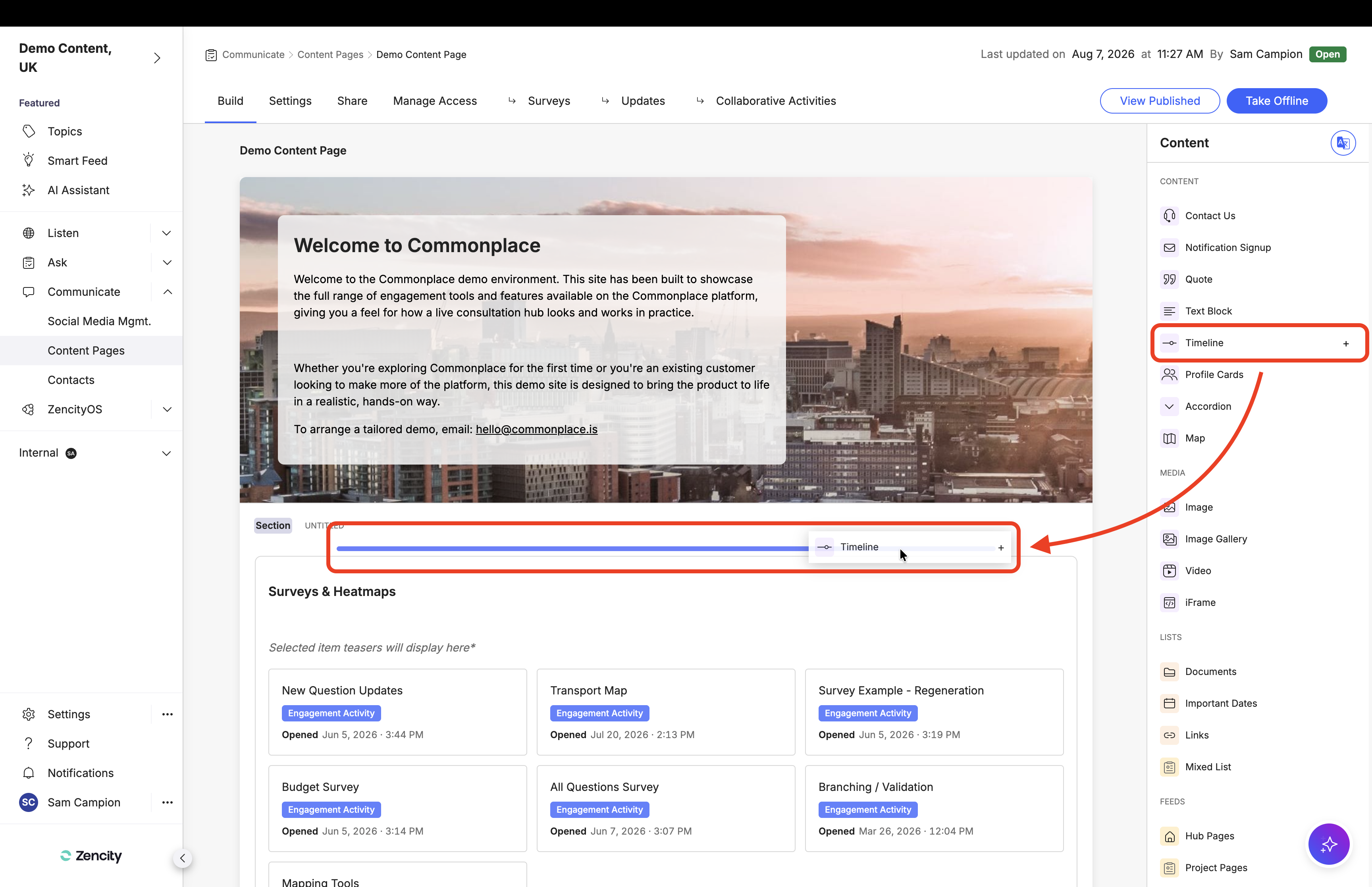1372x887 pixels.
Task: Select the Profile Cards people icon
Action: 1170,374
